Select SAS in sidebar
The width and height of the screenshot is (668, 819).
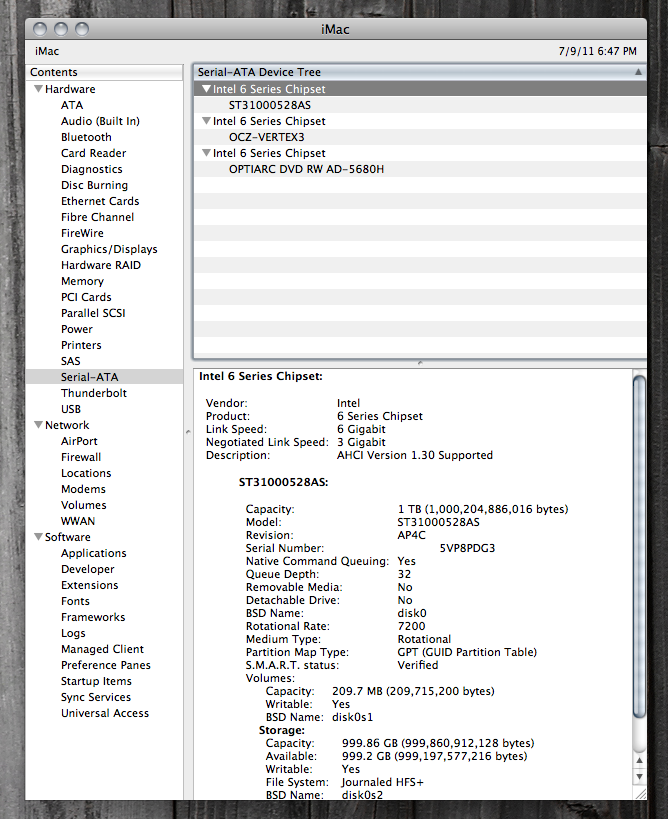[71, 361]
